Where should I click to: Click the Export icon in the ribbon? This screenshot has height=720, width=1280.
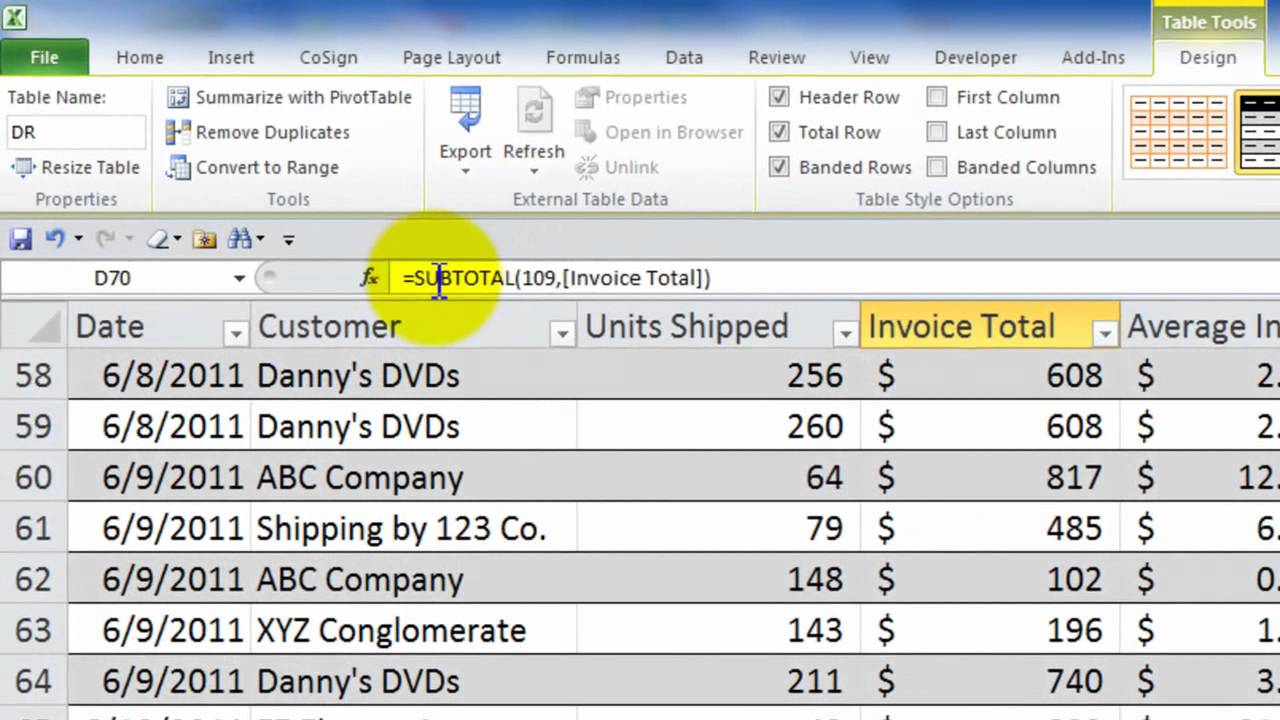(x=465, y=125)
